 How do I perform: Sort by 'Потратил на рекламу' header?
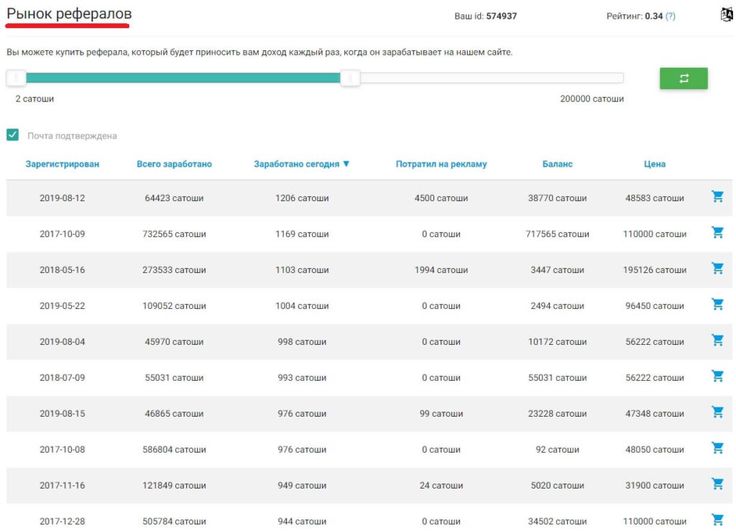(x=441, y=164)
